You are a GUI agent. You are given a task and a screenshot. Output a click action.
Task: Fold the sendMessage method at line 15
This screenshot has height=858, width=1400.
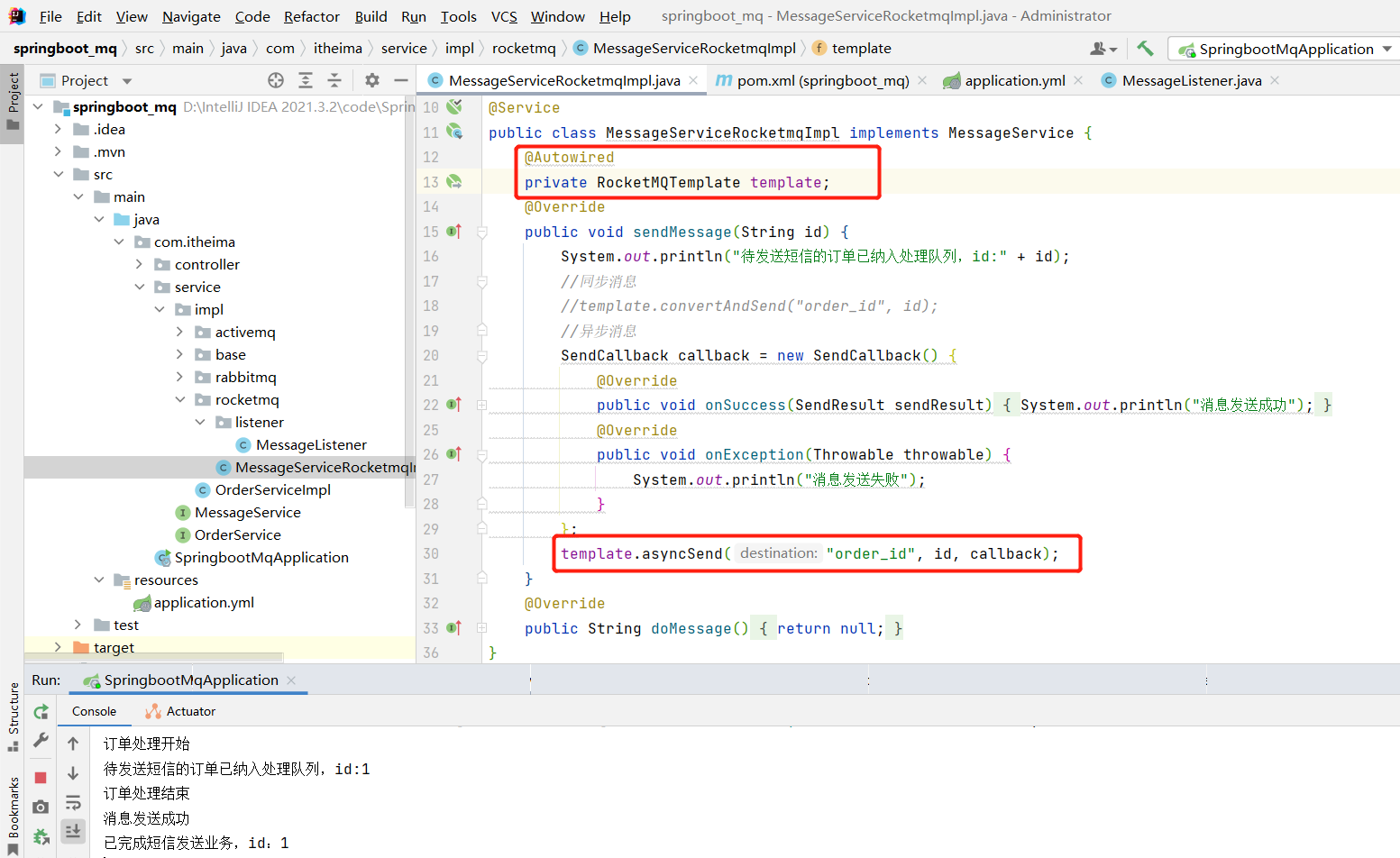(482, 233)
